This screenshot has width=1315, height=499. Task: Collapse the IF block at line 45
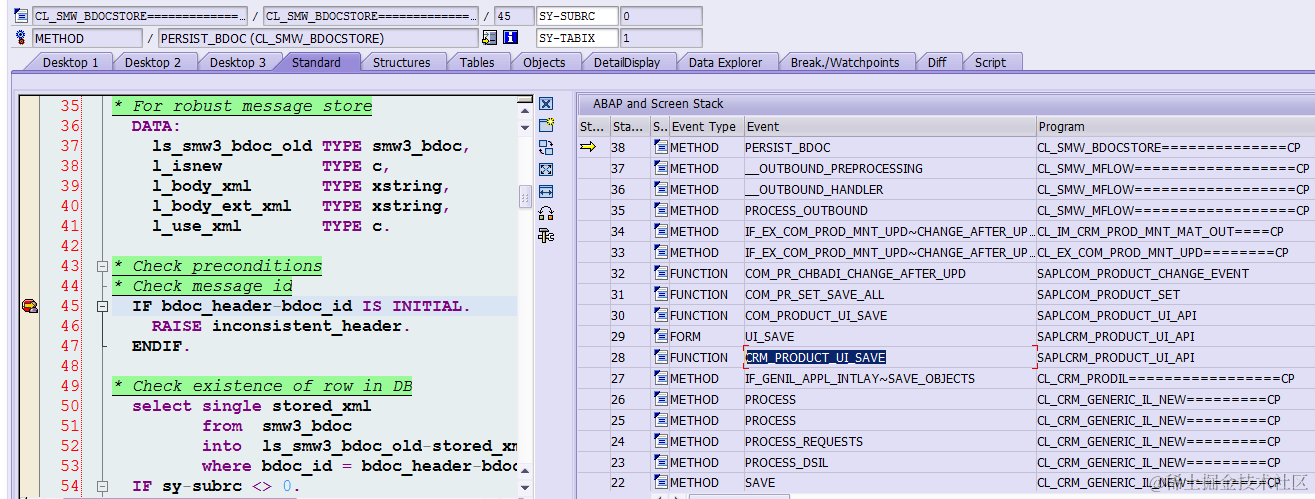pos(102,306)
